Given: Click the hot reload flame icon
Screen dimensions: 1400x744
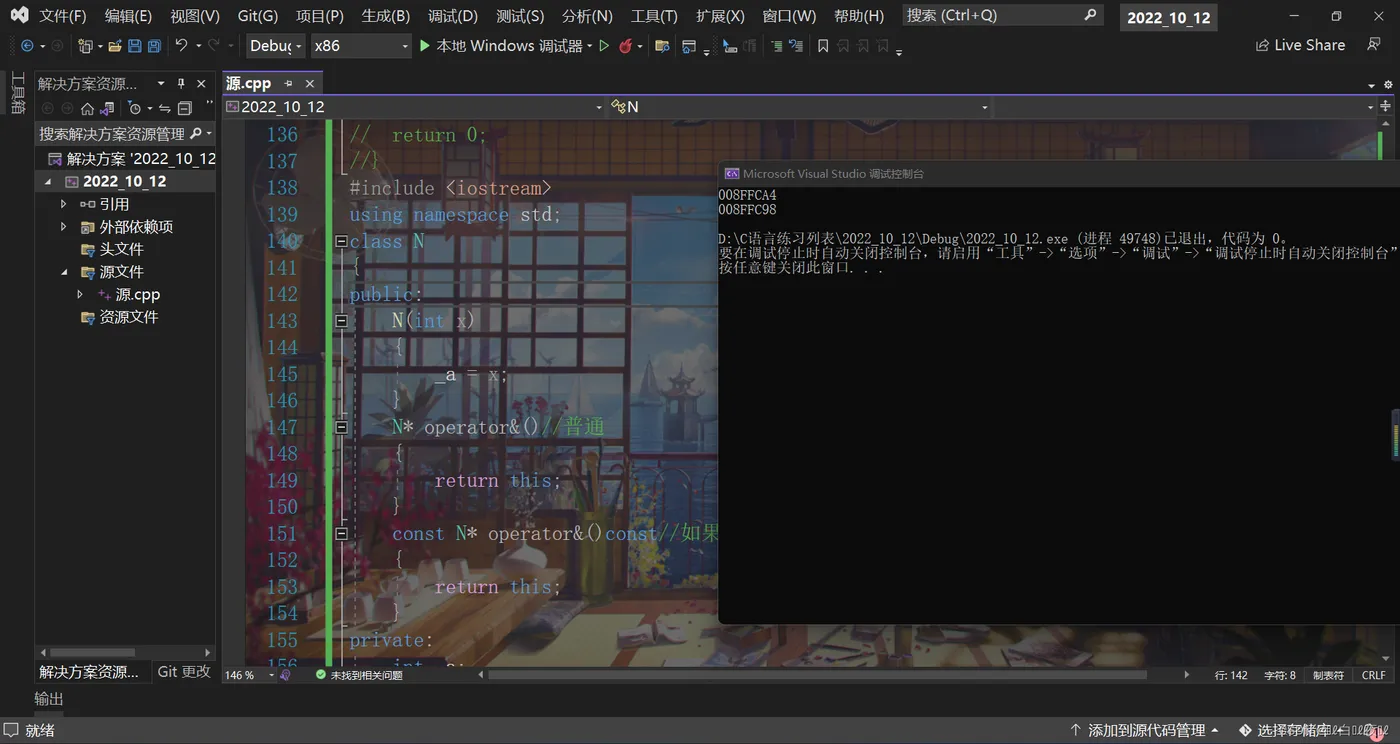Looking at the screenshot, I should 626,46.
